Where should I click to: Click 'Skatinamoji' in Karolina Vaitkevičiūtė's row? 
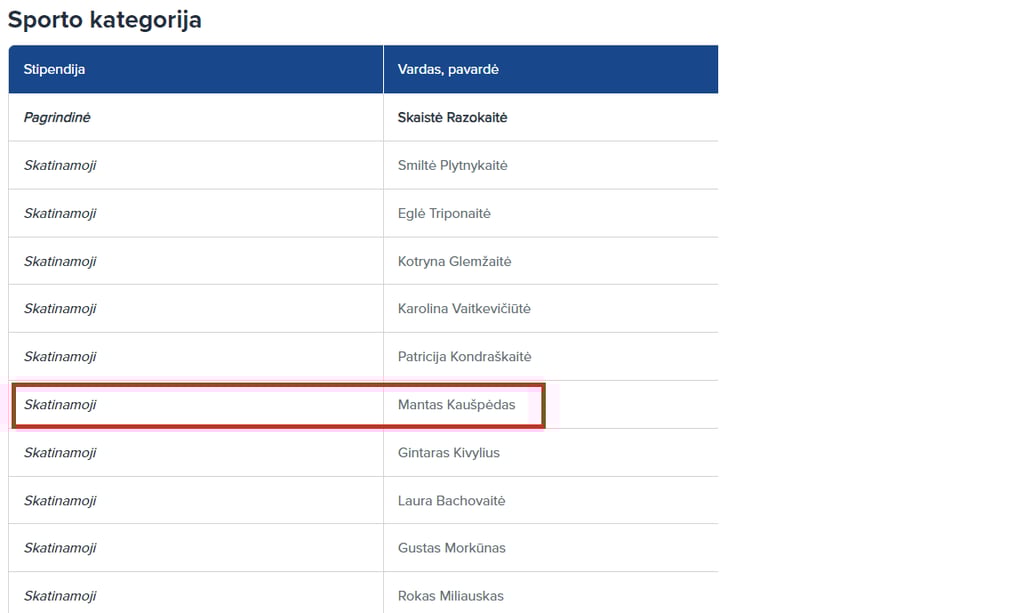click(x=60, y=309)
